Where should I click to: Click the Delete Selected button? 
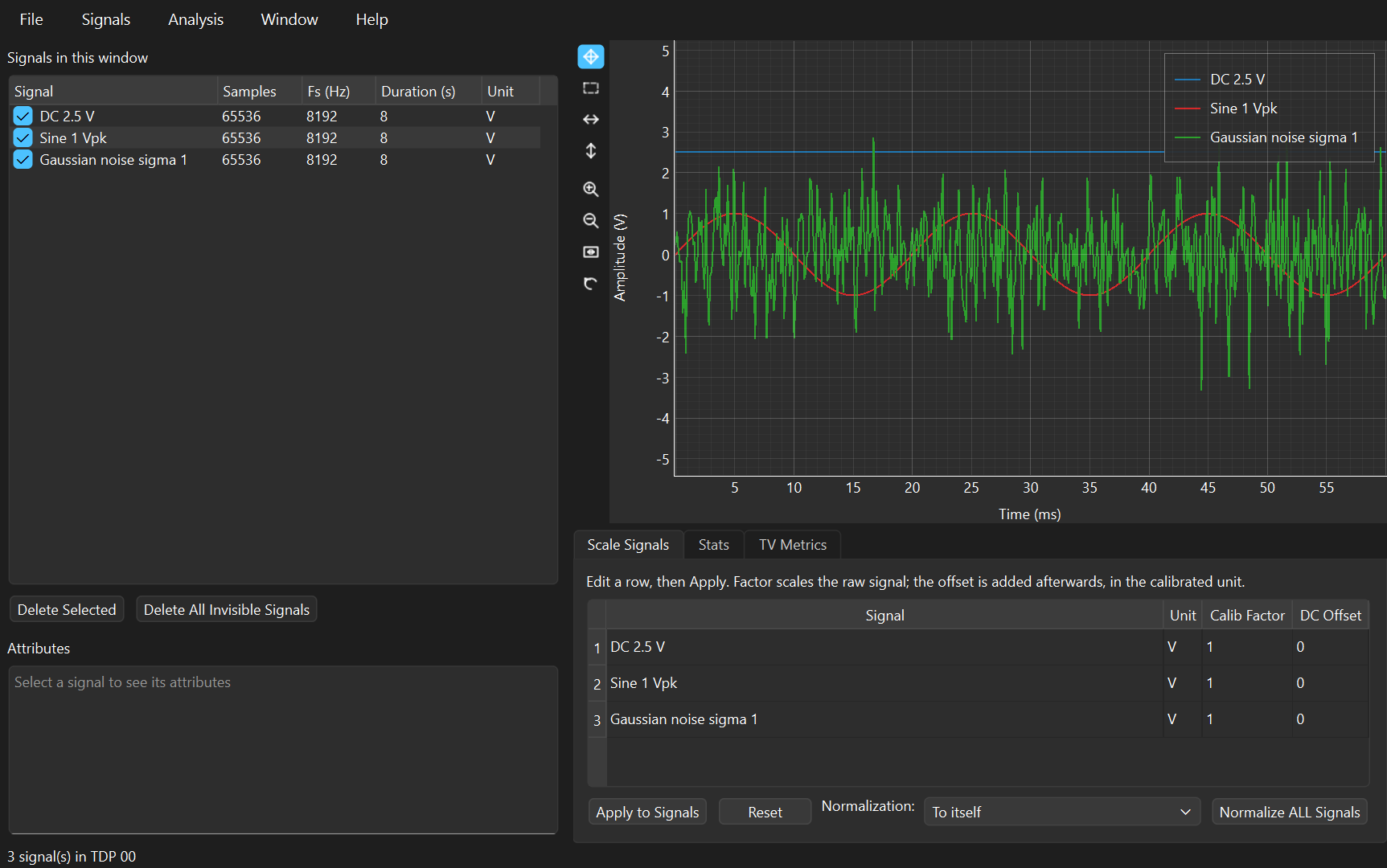coord(67,610)
